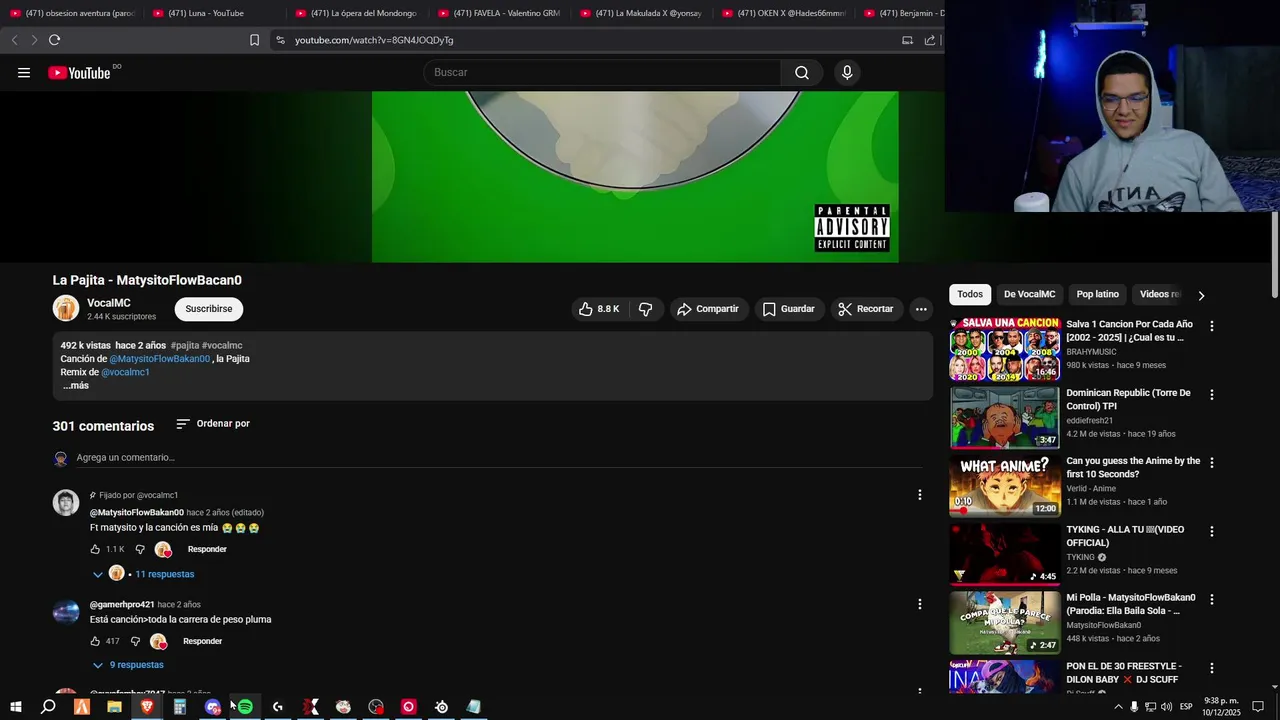Open more actions next to Recortar
Screen dimensions: 1280x720
coord(921,309)
